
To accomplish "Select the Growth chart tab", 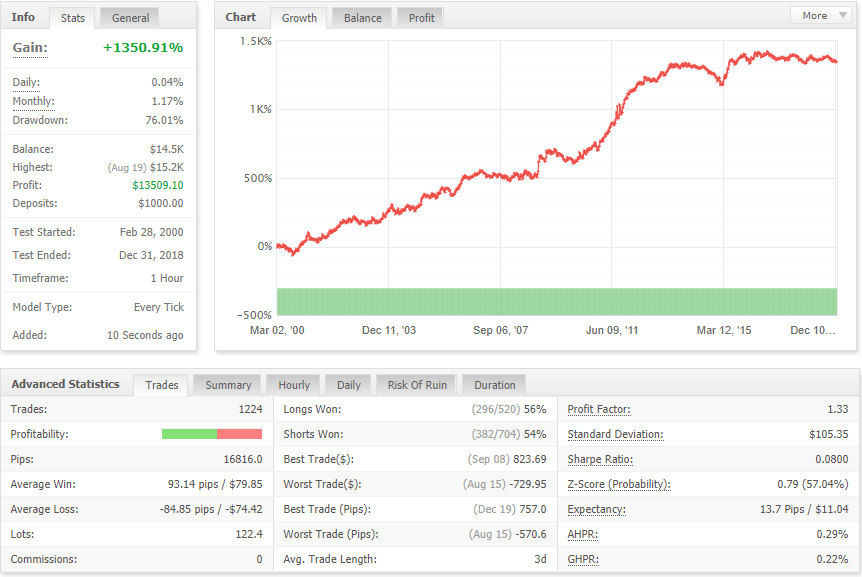I will (299, 18).
